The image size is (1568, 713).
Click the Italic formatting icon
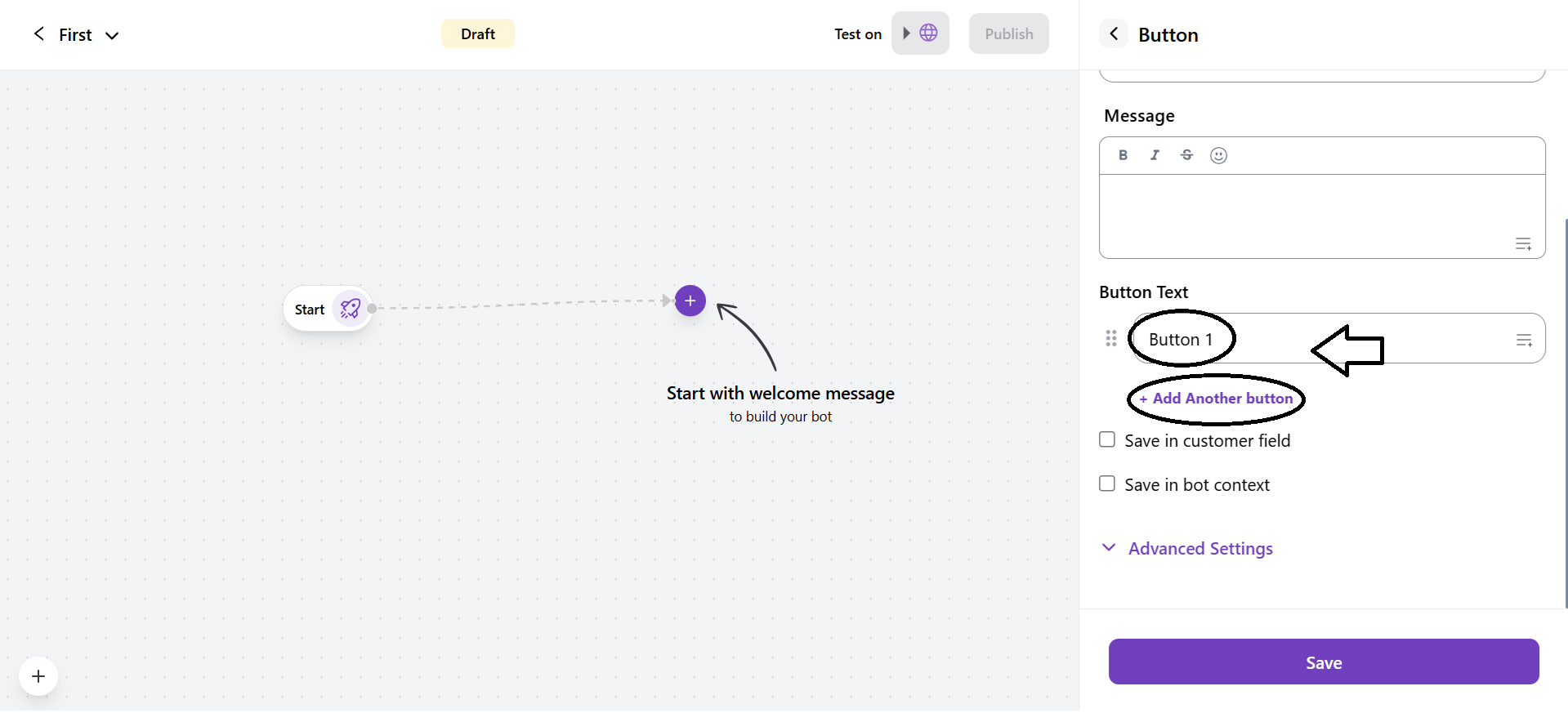point(1155,155)
